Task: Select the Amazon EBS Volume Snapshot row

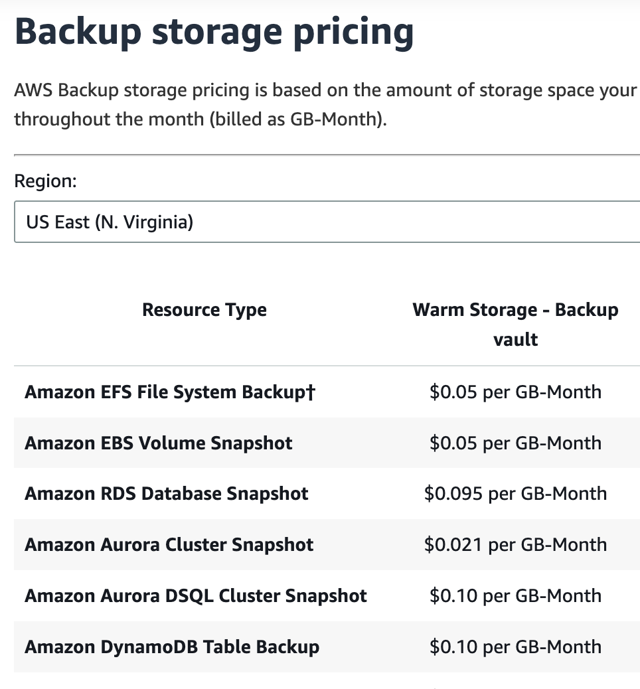Action: pos(327,442)
